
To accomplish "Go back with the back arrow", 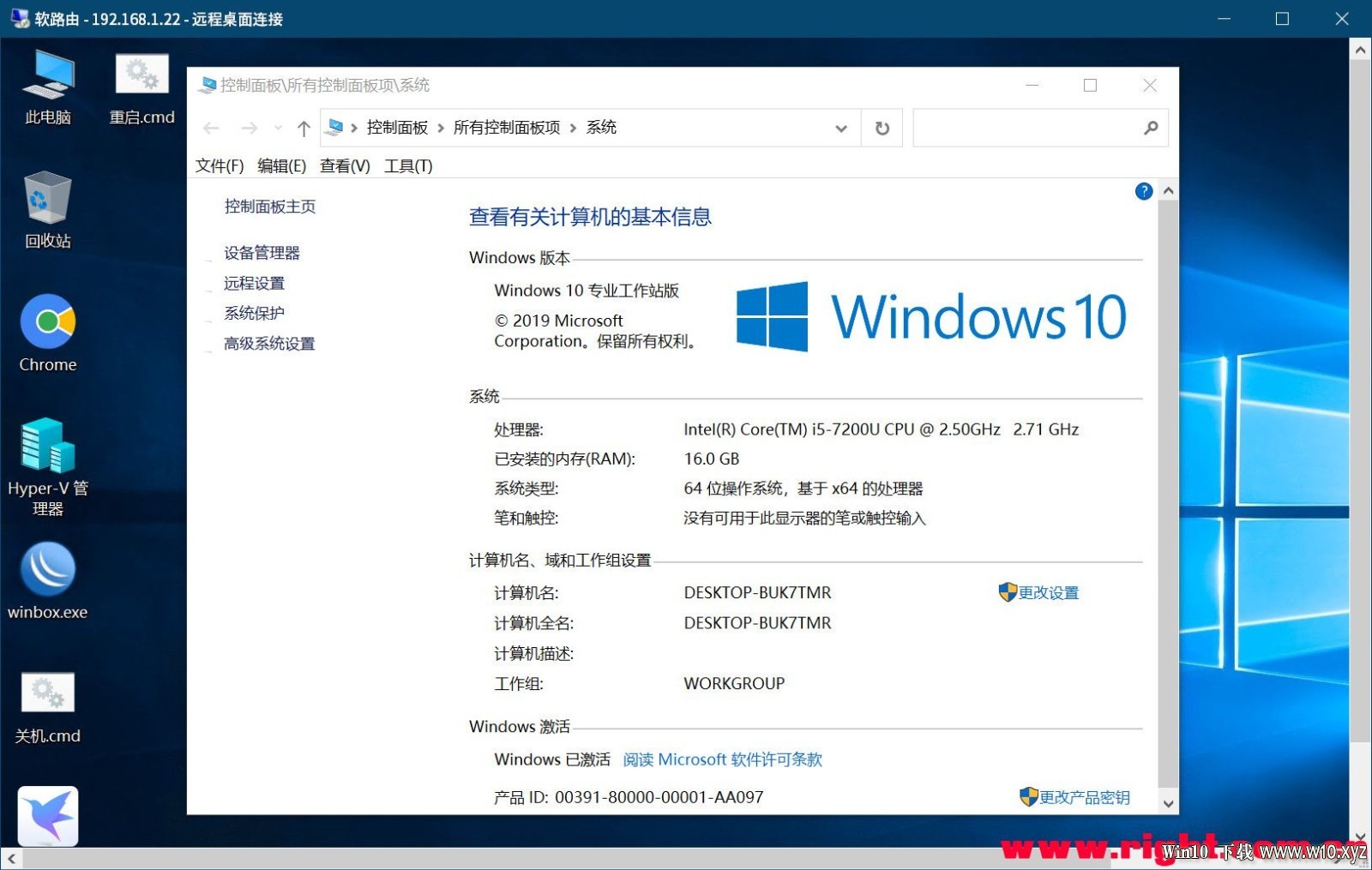I will point(212,129).
